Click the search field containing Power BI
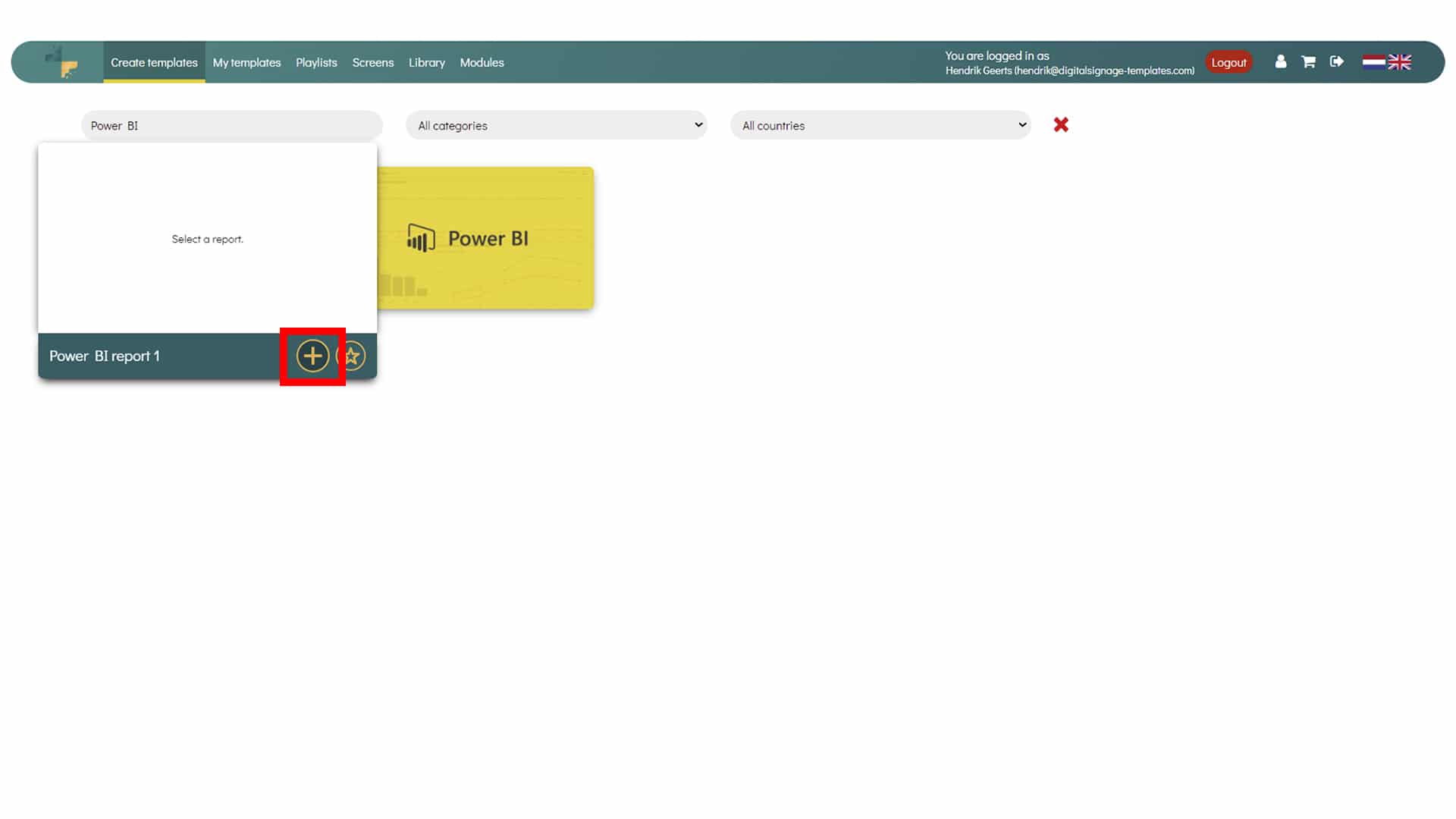Viewport: 1456px width, 819px height. 232,125
